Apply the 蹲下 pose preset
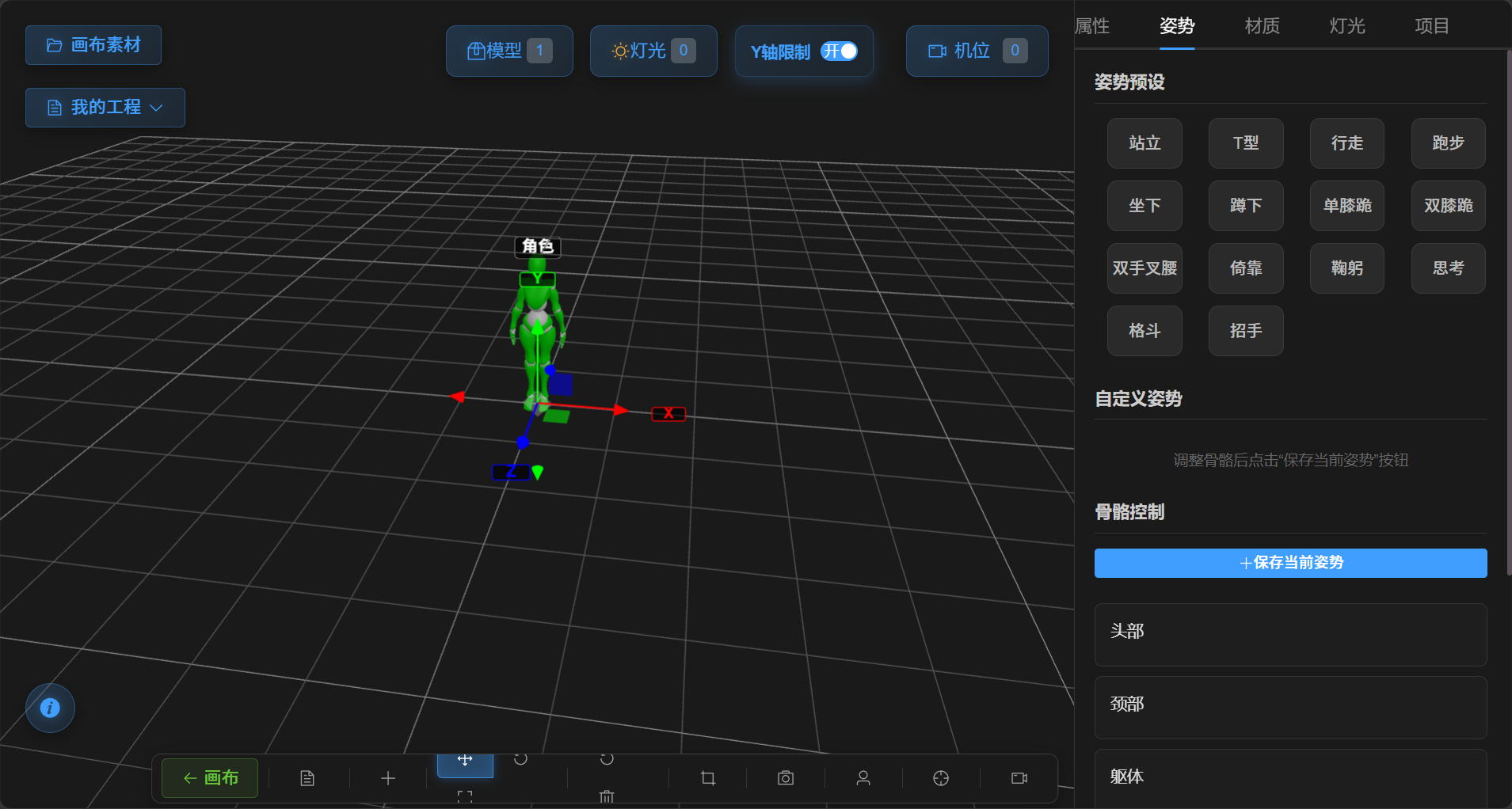The image size is (1512, 809). (x=1246, y=206)
